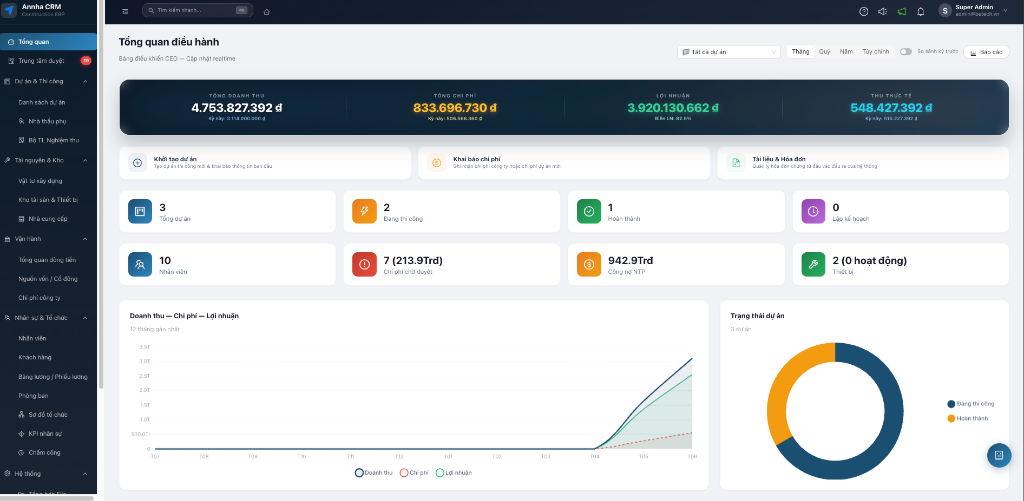Viewport: 1024px width, 501px height.
Task: Click the Tổng dự án blue icon
Action: (x=140, y=211)
